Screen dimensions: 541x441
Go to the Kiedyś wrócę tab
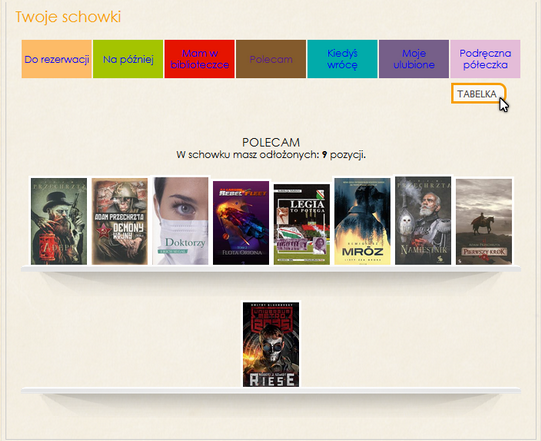click(342, 59)
